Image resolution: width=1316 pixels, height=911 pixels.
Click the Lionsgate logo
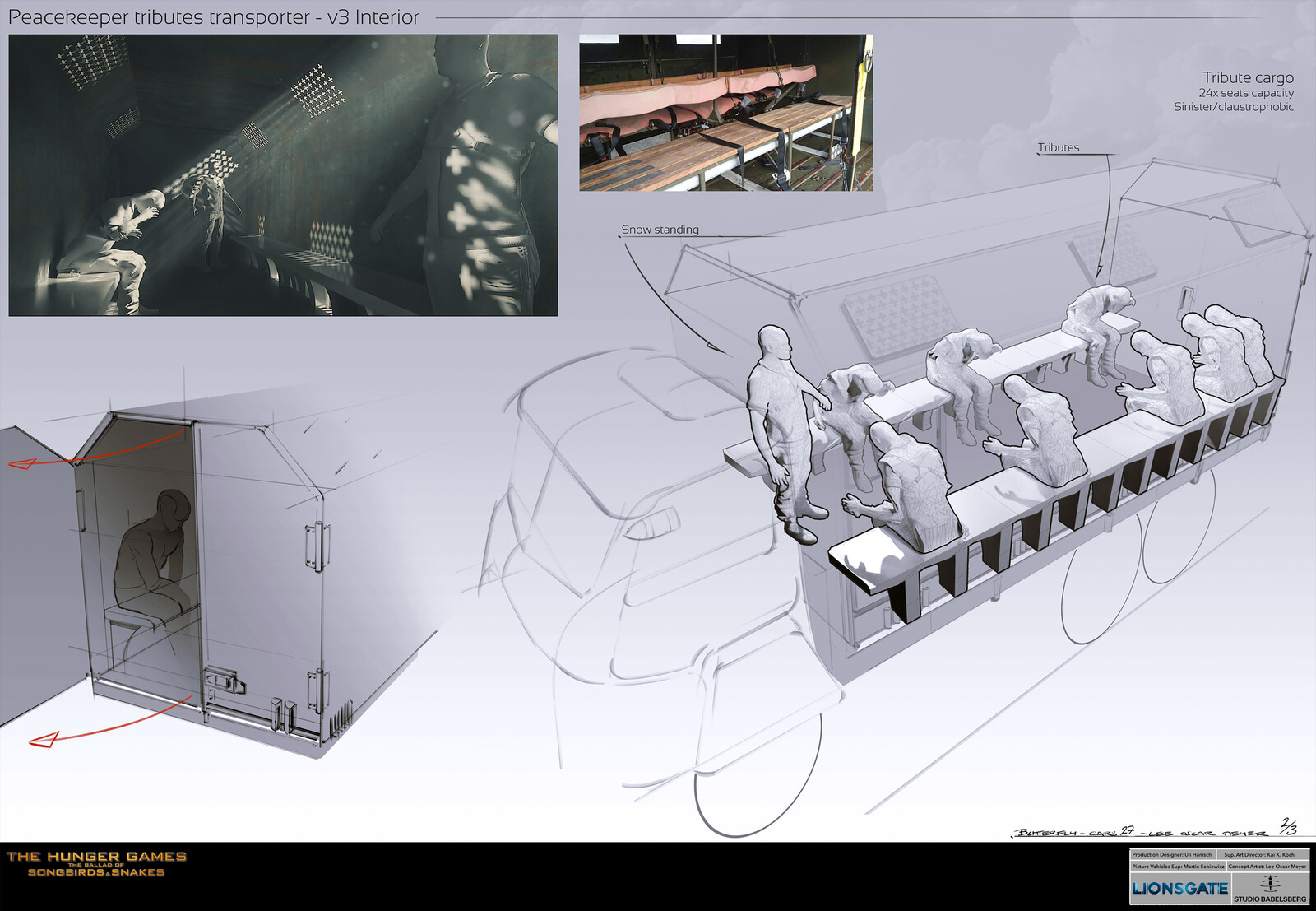click(1179, 888)
